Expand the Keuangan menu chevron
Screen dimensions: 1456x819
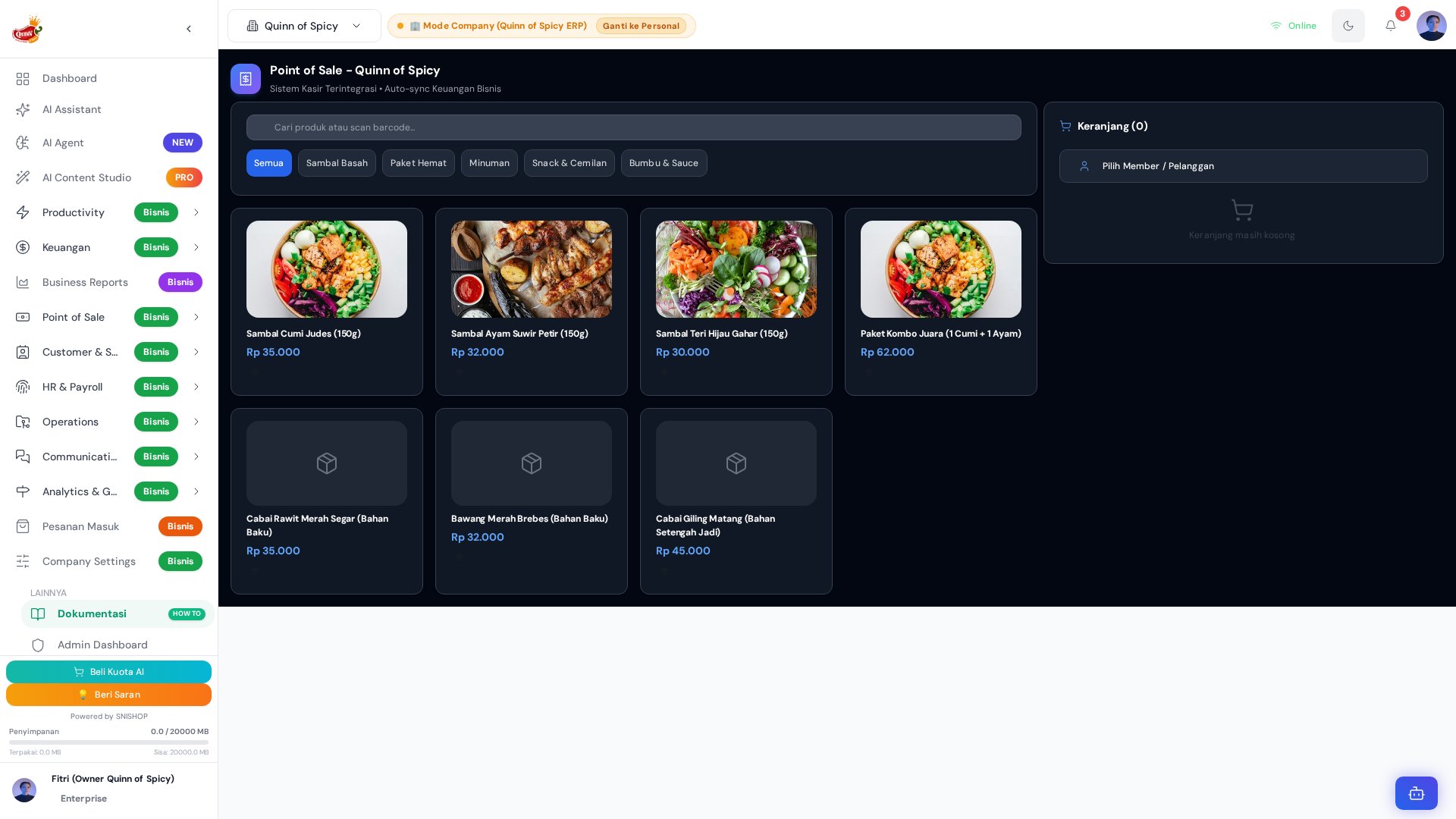(196, 247)
